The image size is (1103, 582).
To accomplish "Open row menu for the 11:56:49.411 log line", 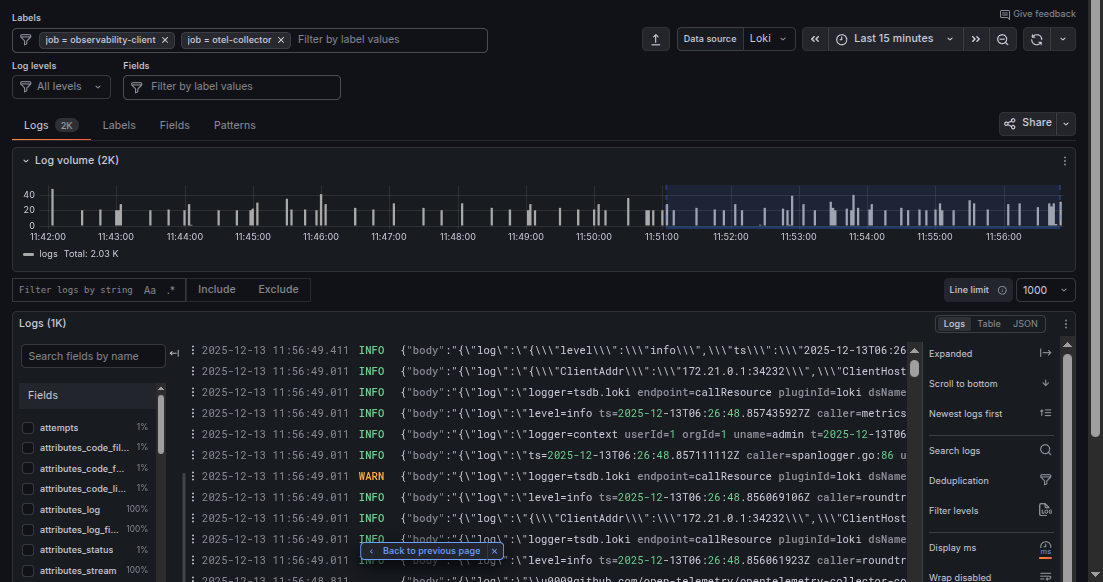I will 193,350.
